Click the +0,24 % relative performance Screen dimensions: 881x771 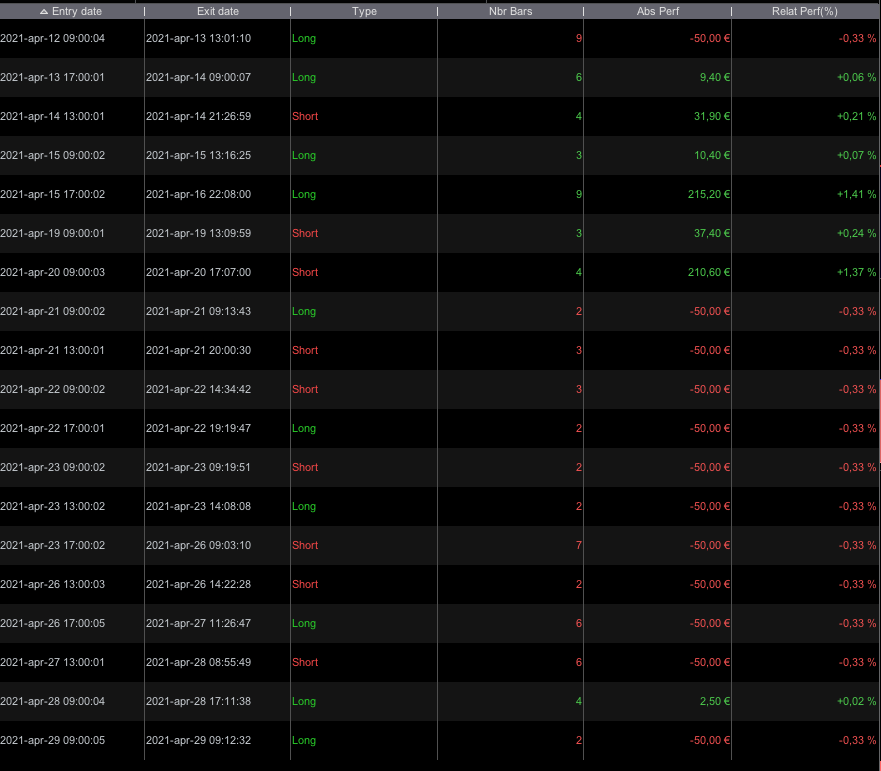point(856,233)
